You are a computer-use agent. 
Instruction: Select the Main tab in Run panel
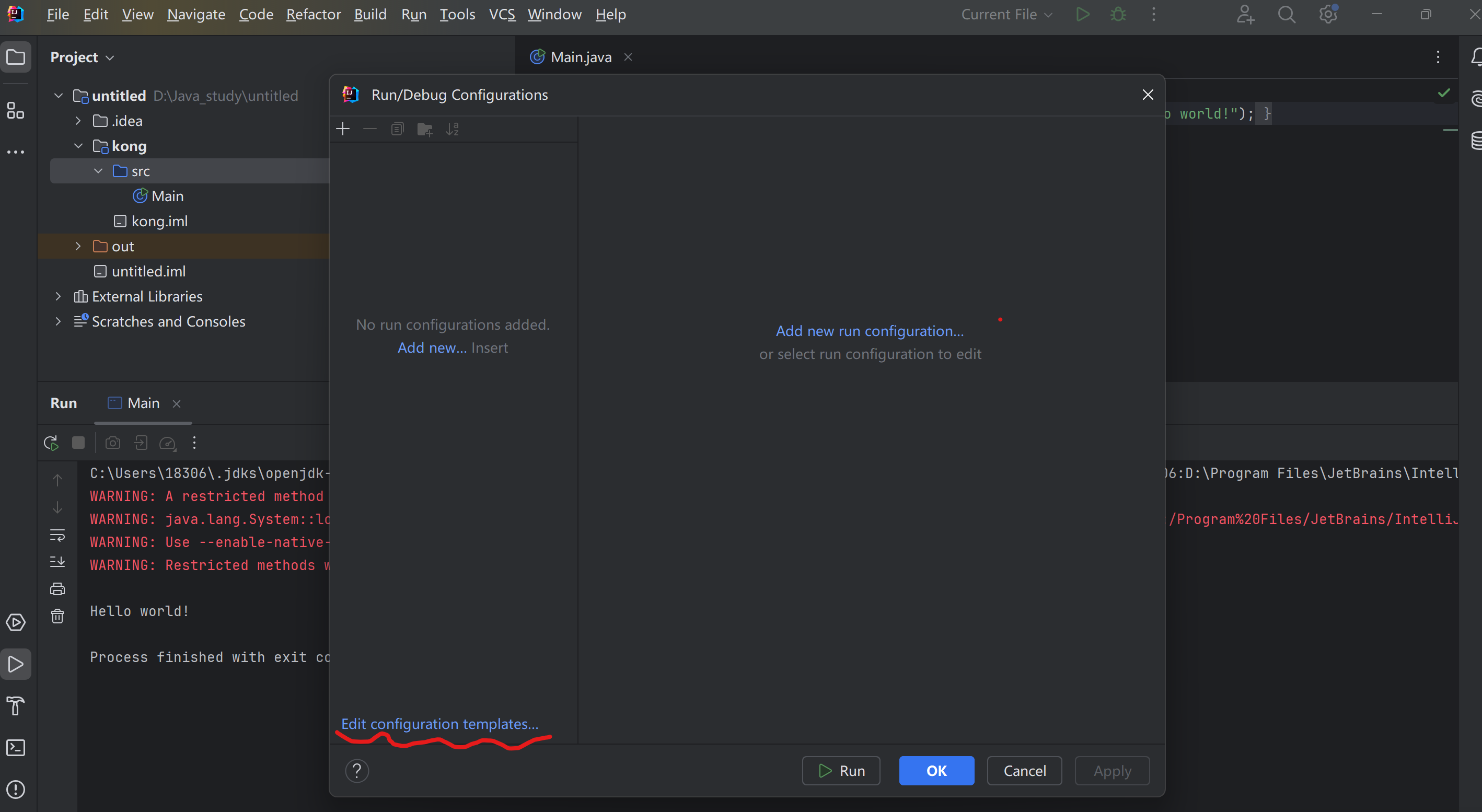click(x=143, y=403)
